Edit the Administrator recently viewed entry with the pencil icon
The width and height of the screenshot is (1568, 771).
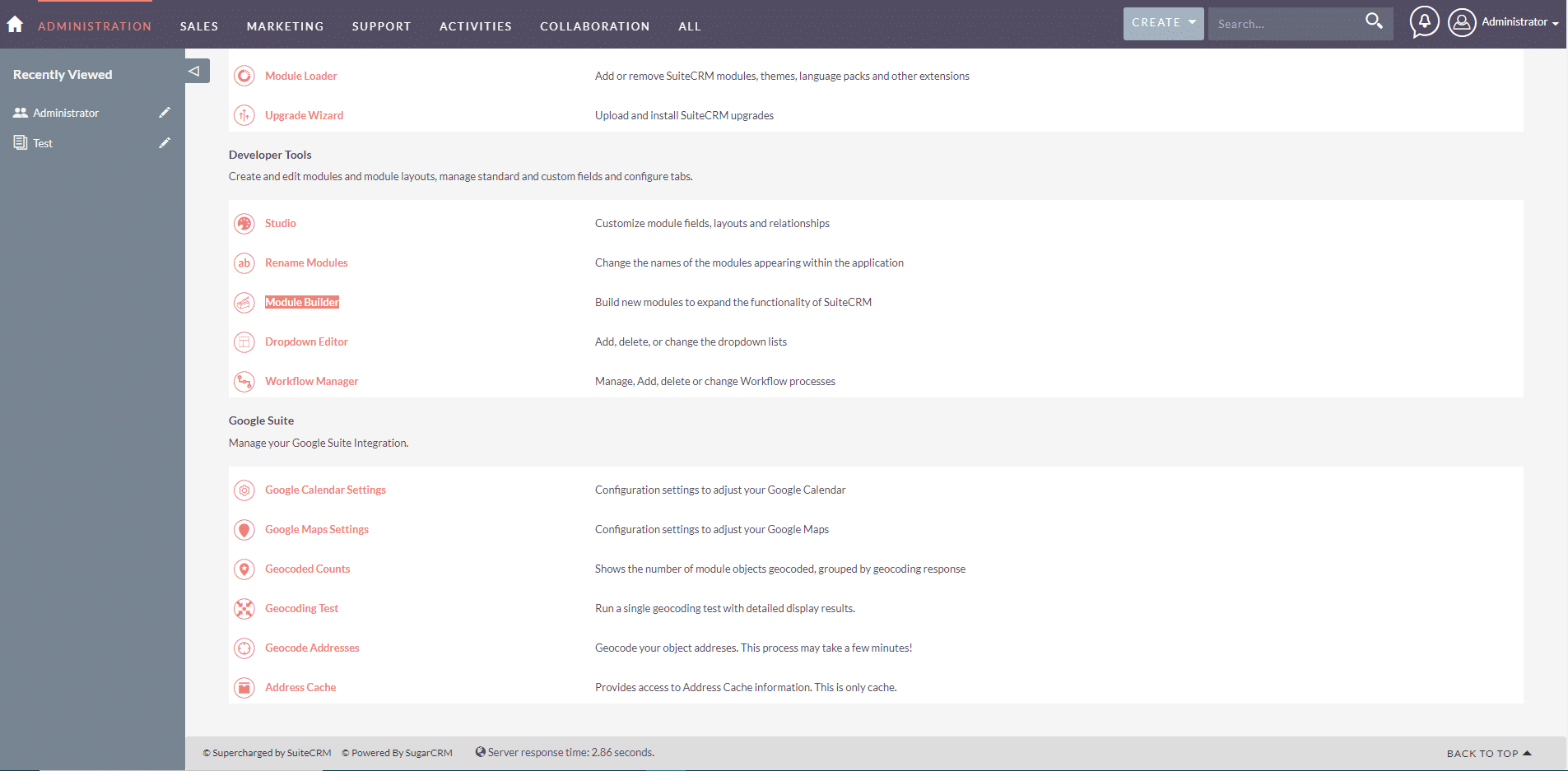point(165,113)
